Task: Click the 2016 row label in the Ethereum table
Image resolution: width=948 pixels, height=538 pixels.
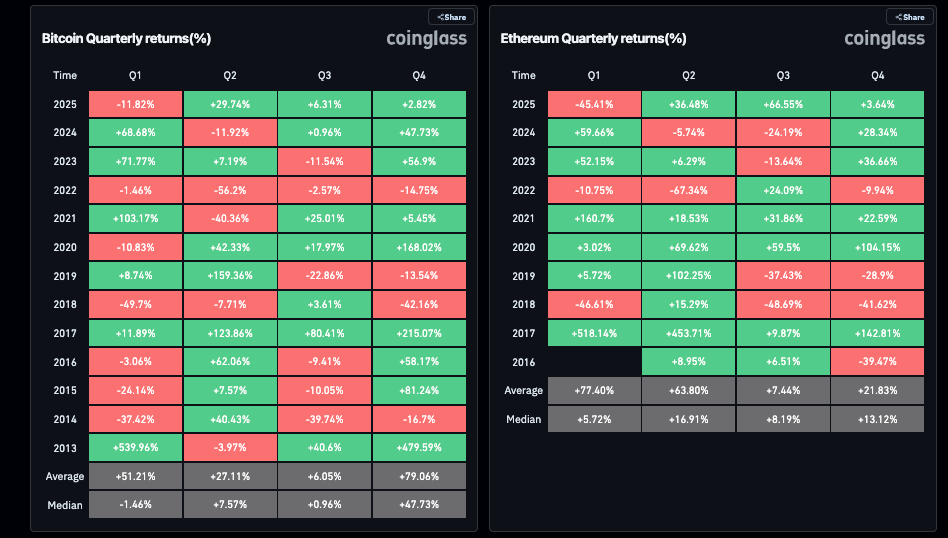Action: (523, 362)
